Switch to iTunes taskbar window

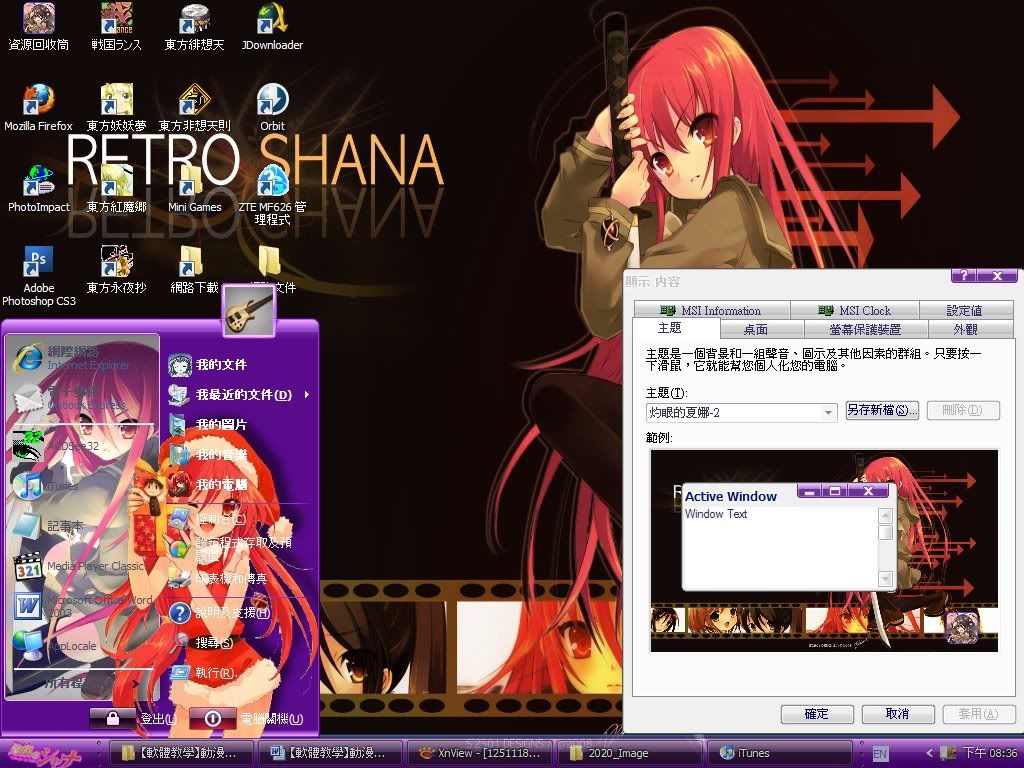pyautogui.click(x=780, y=753)
